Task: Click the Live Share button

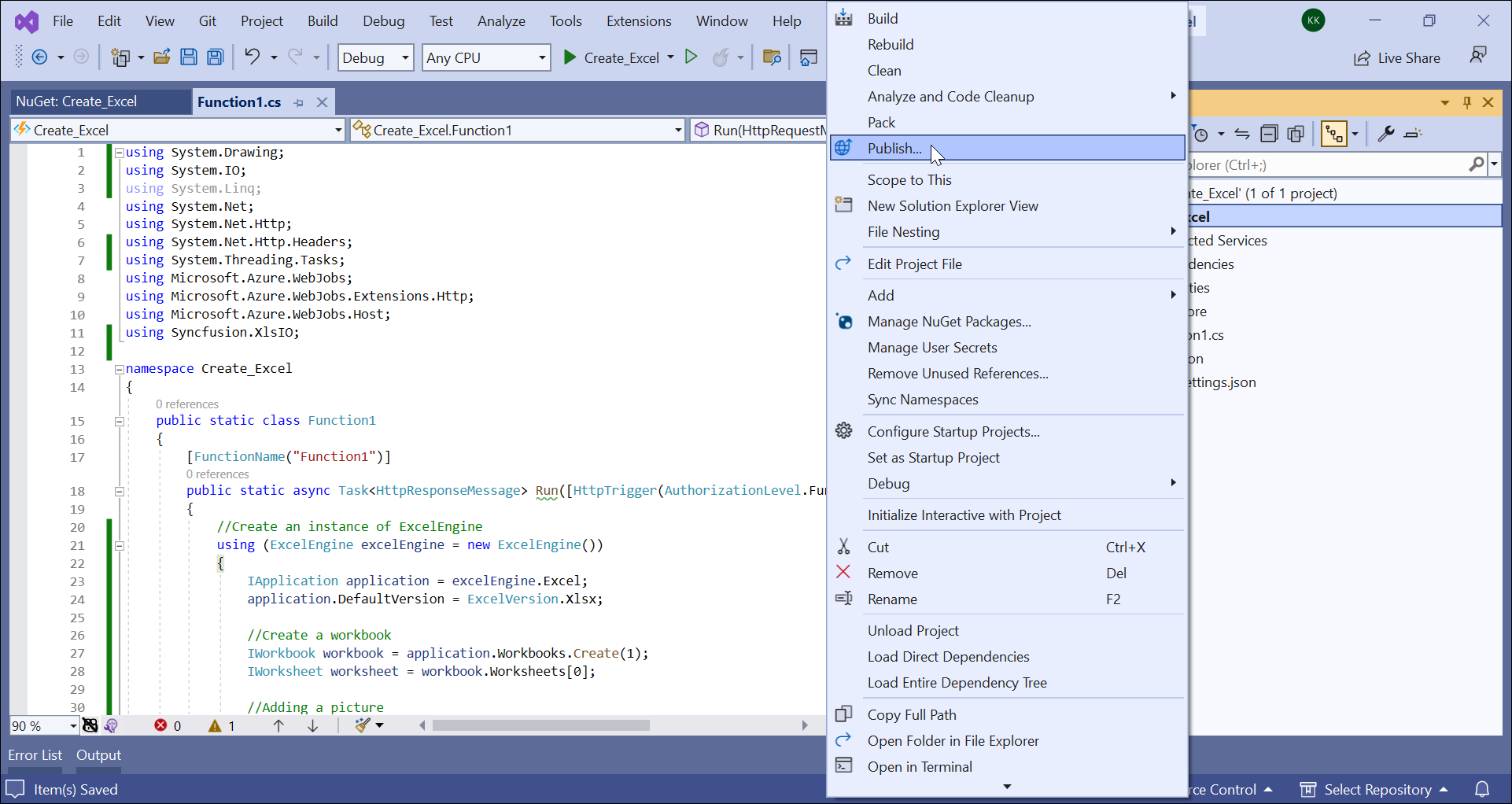Action: (x=1396, y=57)
